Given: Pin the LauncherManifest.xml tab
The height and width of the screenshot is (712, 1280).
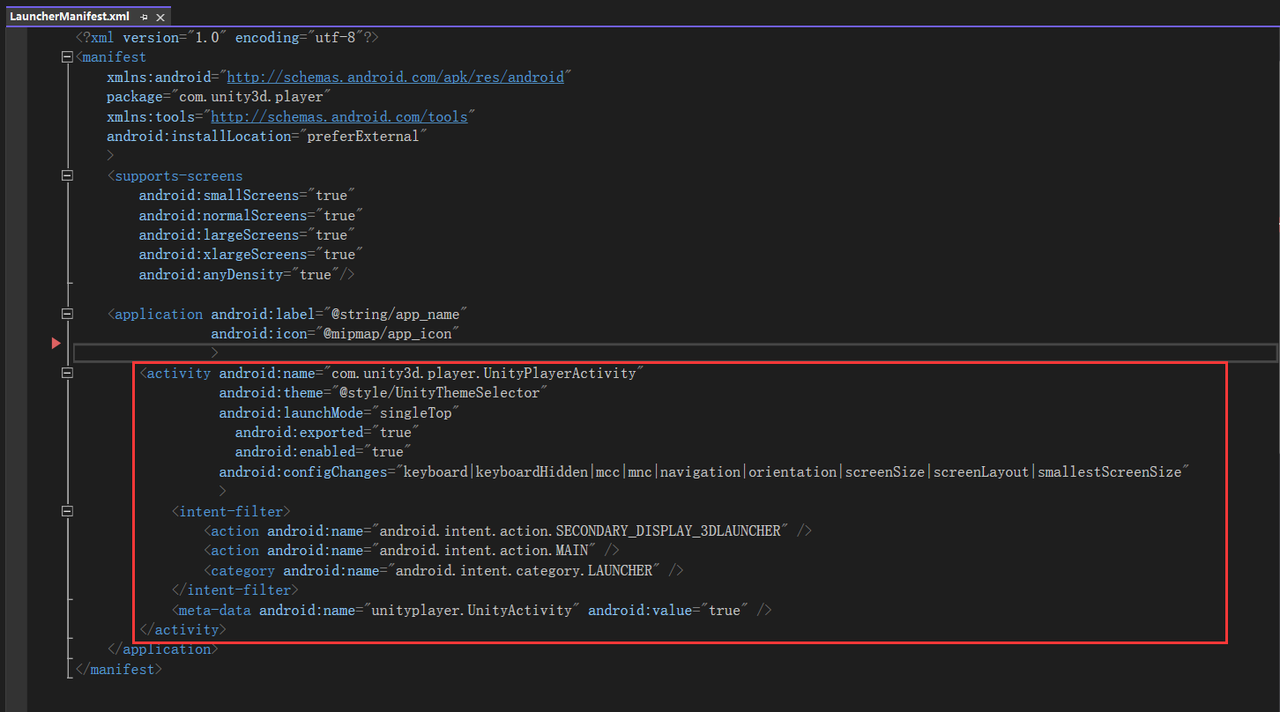Looking at the screenshot, I should 144,17.
